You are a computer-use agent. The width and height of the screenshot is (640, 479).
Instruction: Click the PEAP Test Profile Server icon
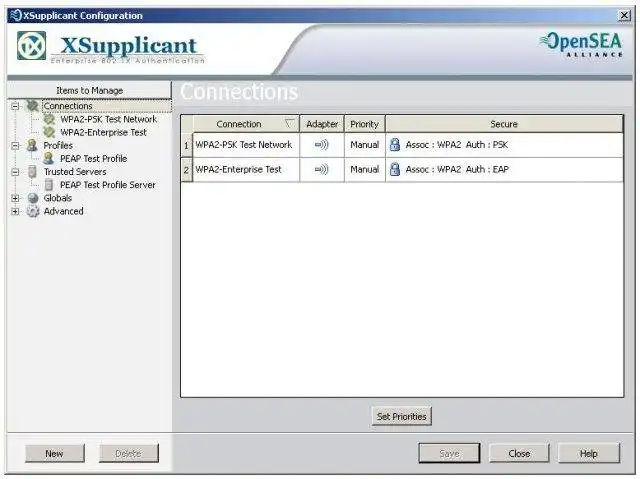[x=49, y=185]
